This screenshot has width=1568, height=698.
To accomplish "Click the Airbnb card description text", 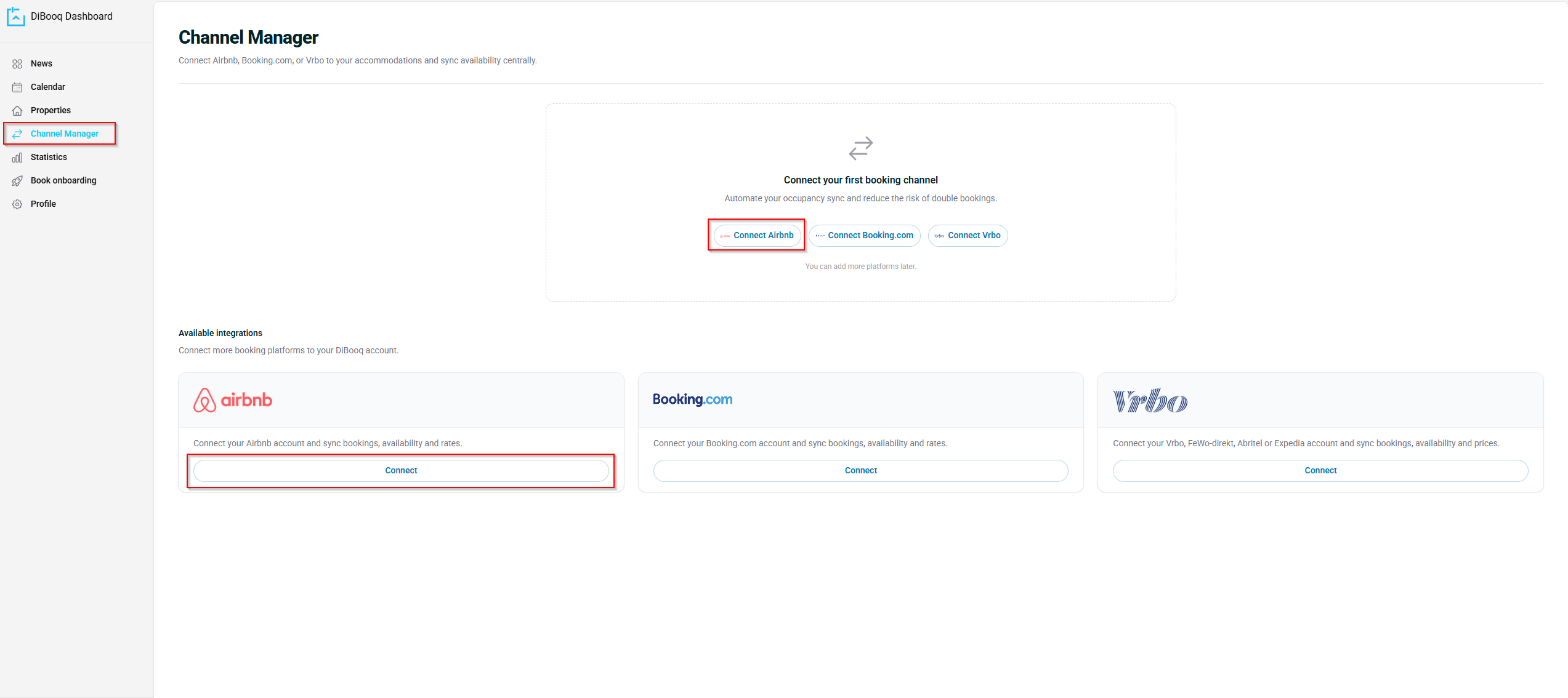I will click(x=328, y=444).
